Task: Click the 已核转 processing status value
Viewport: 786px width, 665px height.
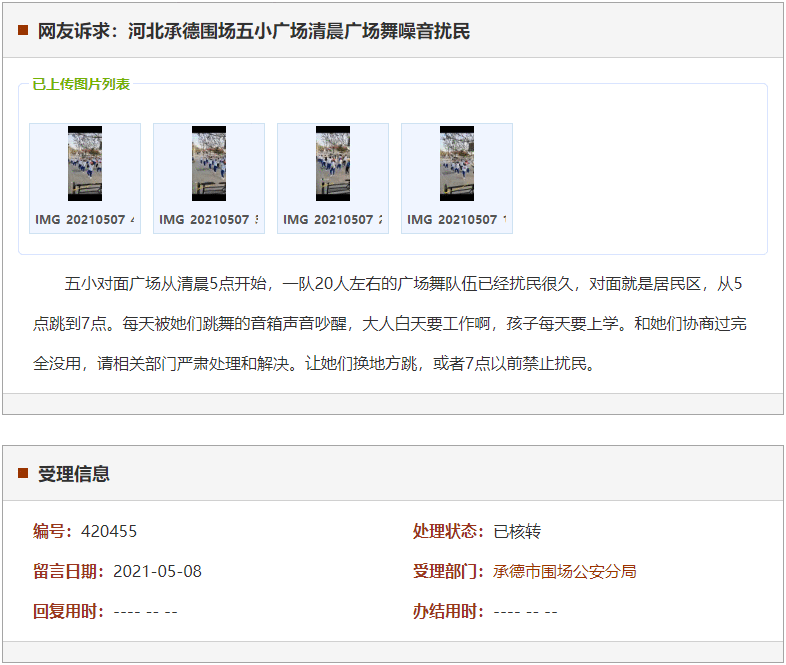Action: coord(517,531)
